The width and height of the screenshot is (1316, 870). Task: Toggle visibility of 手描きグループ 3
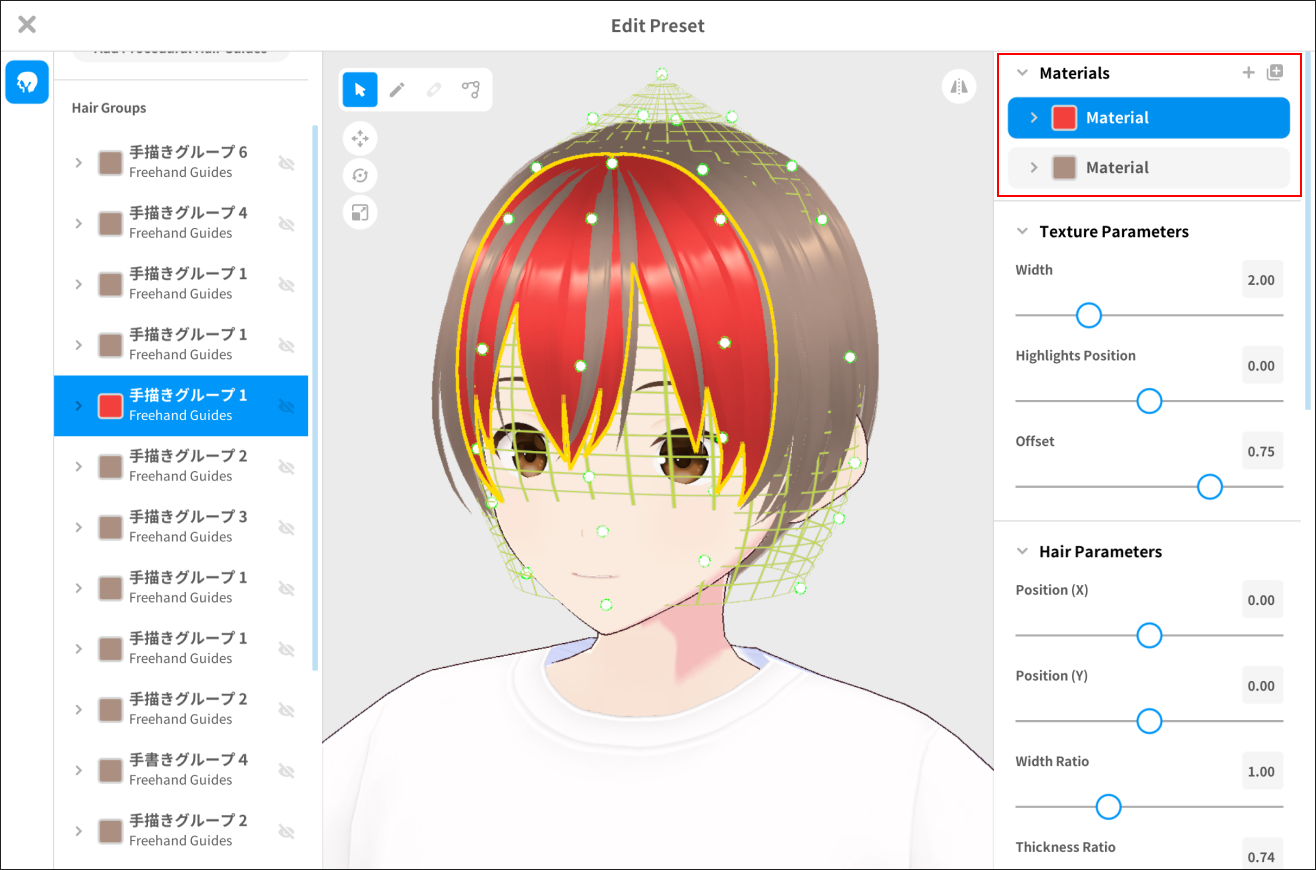[286, 527]
